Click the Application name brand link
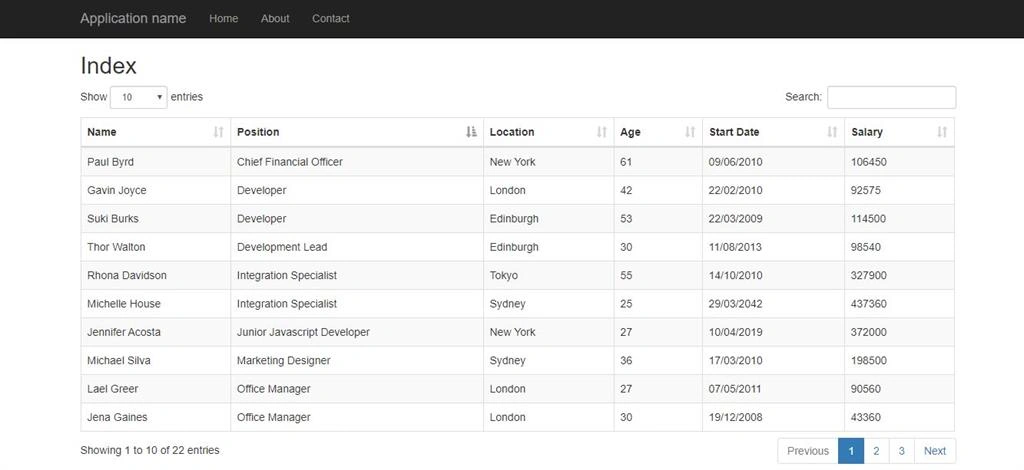 (x=133, y=19)
